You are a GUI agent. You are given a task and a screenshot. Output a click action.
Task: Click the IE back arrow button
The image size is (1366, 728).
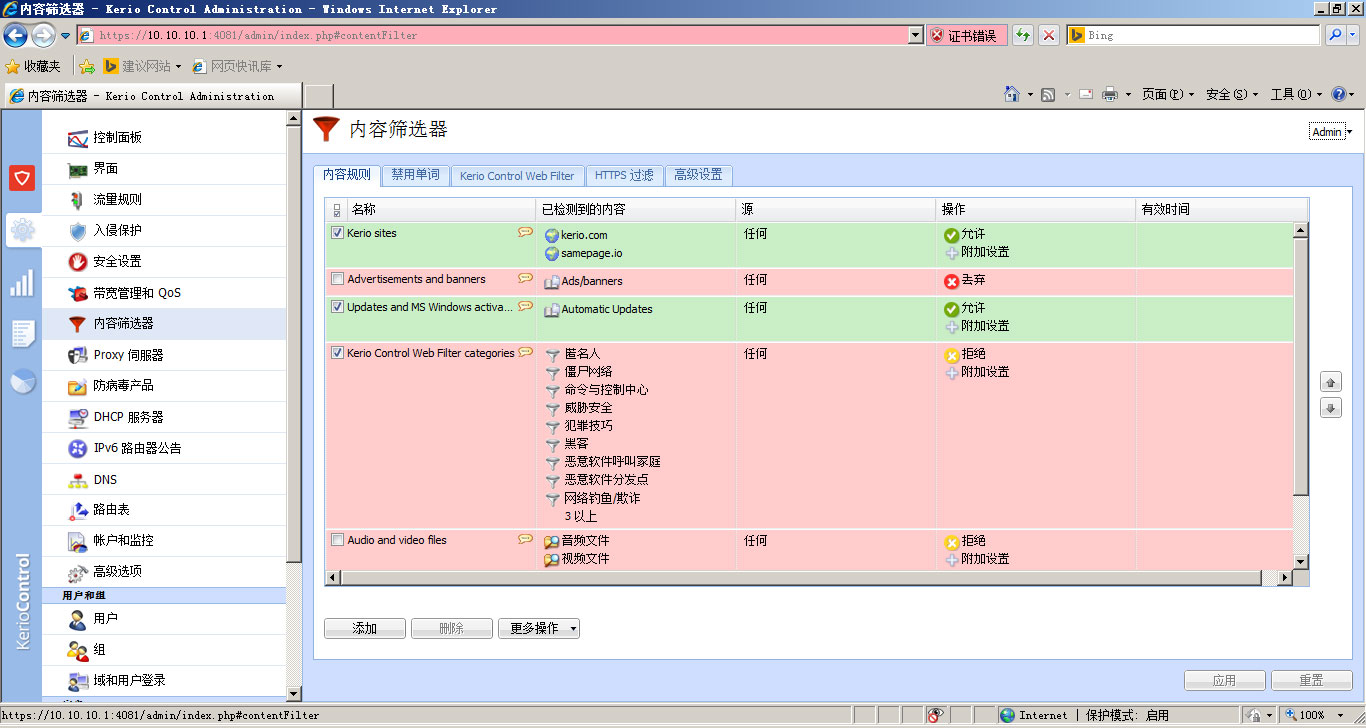[15, 35]
